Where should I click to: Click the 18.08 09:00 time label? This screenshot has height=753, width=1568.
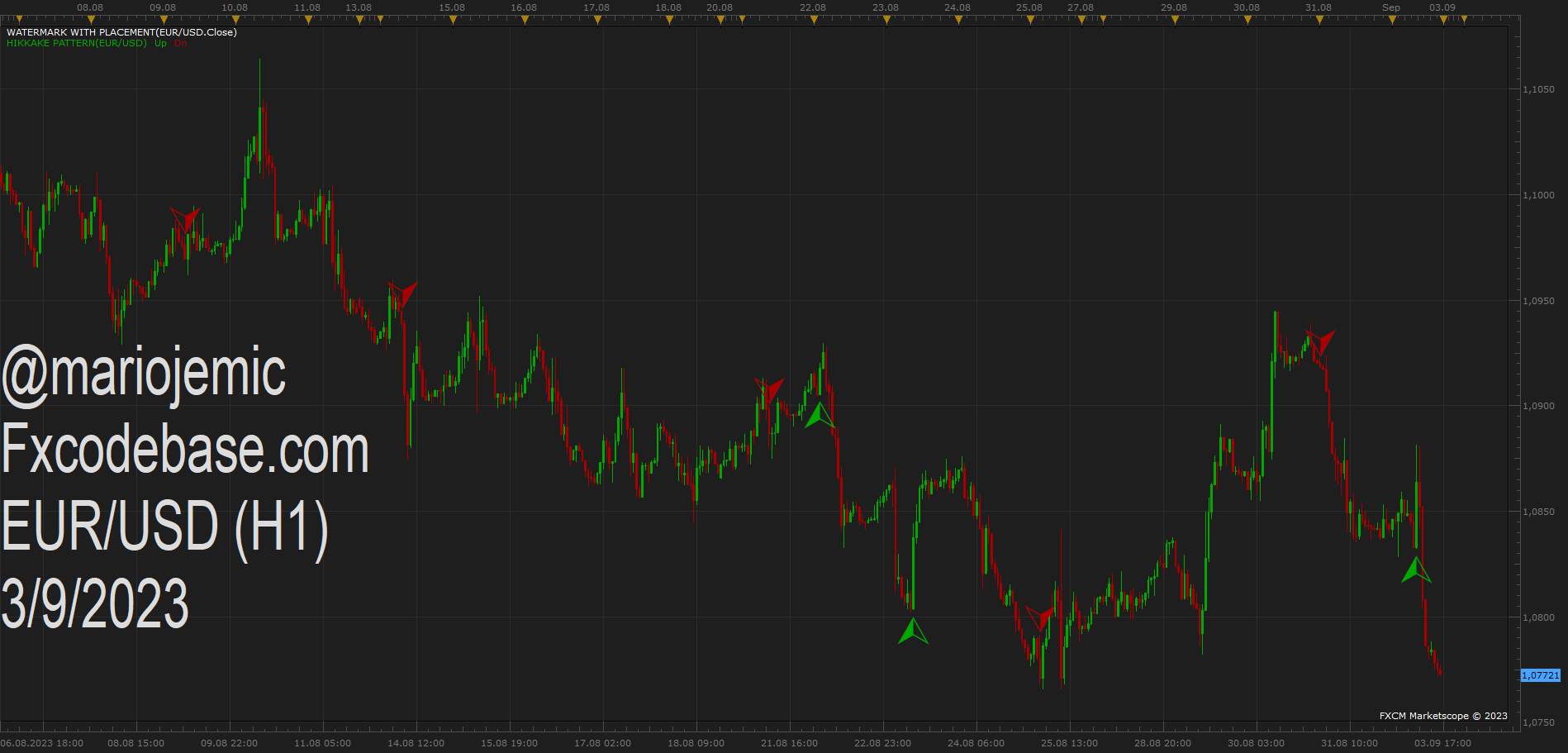696,743
